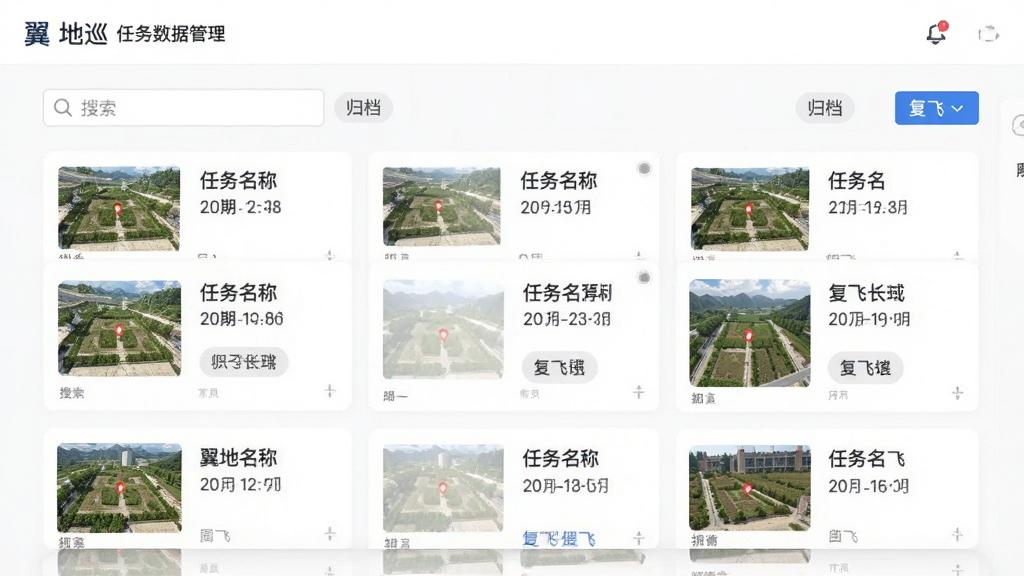Click the 归档 button left of the blue 复飞 dropdown

825,108
